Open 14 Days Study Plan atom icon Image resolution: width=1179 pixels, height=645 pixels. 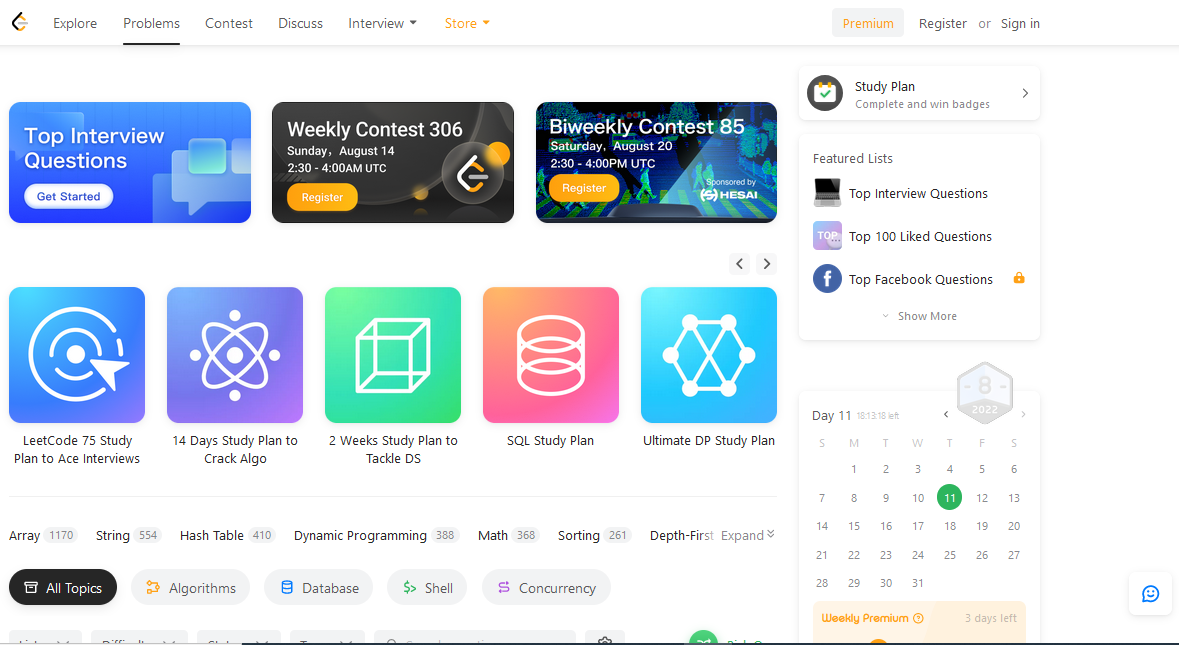pyautogui.click(x=235, y=355)
